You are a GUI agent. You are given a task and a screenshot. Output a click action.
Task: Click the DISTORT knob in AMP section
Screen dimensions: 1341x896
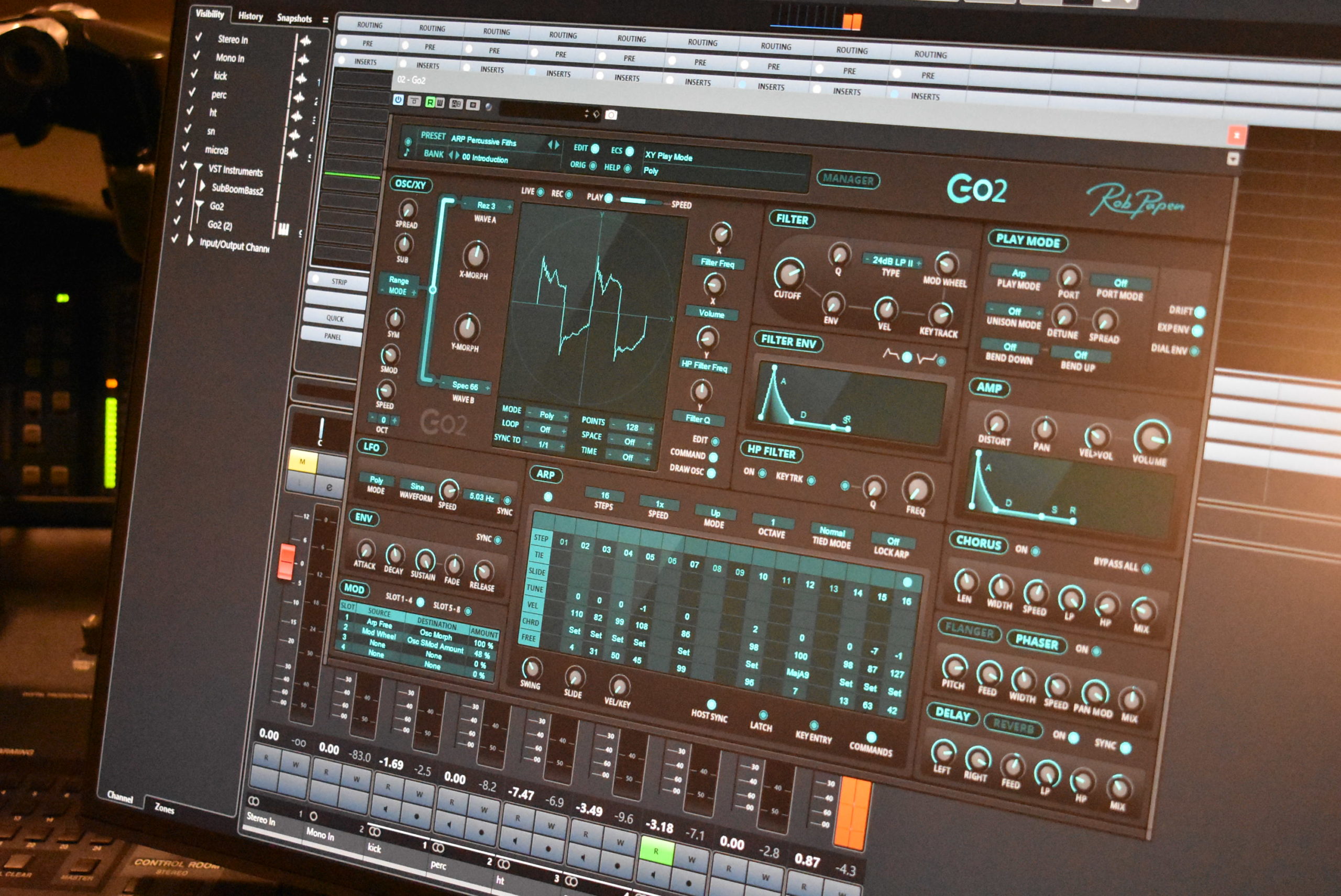pyautogui.click(x=996, y=424)
